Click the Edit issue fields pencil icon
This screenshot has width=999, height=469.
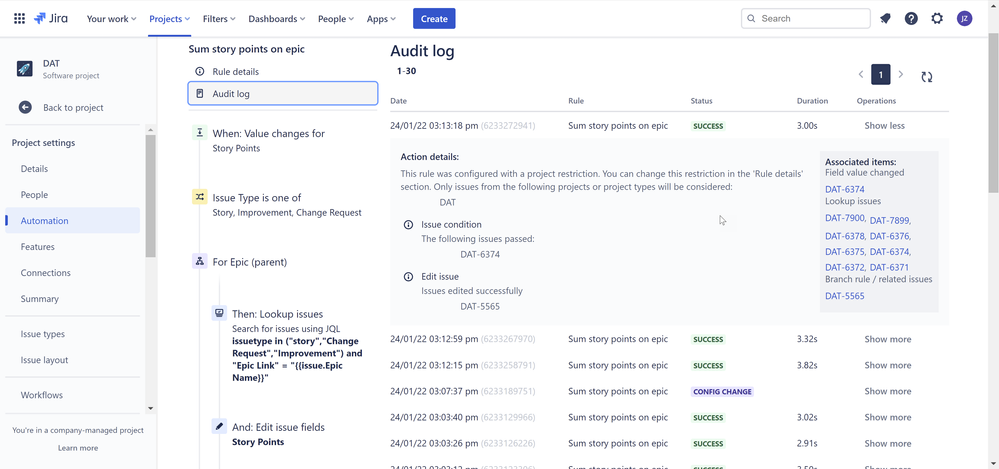219,426
